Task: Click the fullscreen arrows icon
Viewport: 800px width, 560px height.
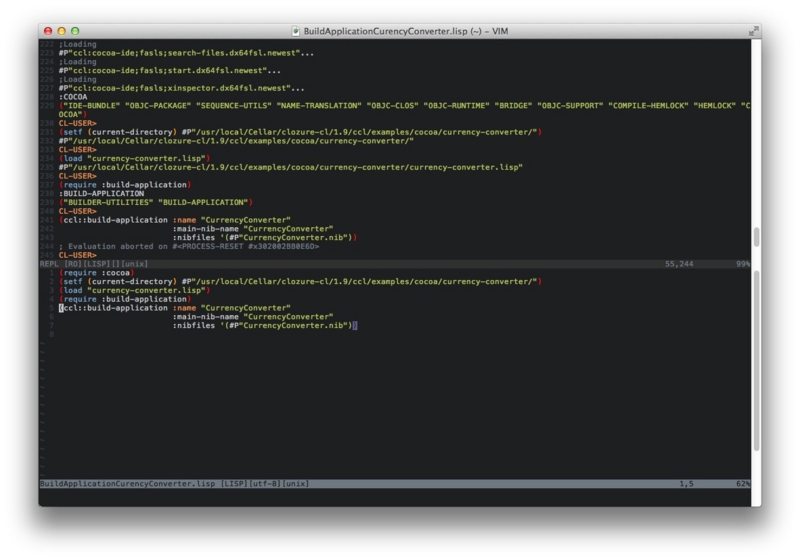Action: (753, 31)
